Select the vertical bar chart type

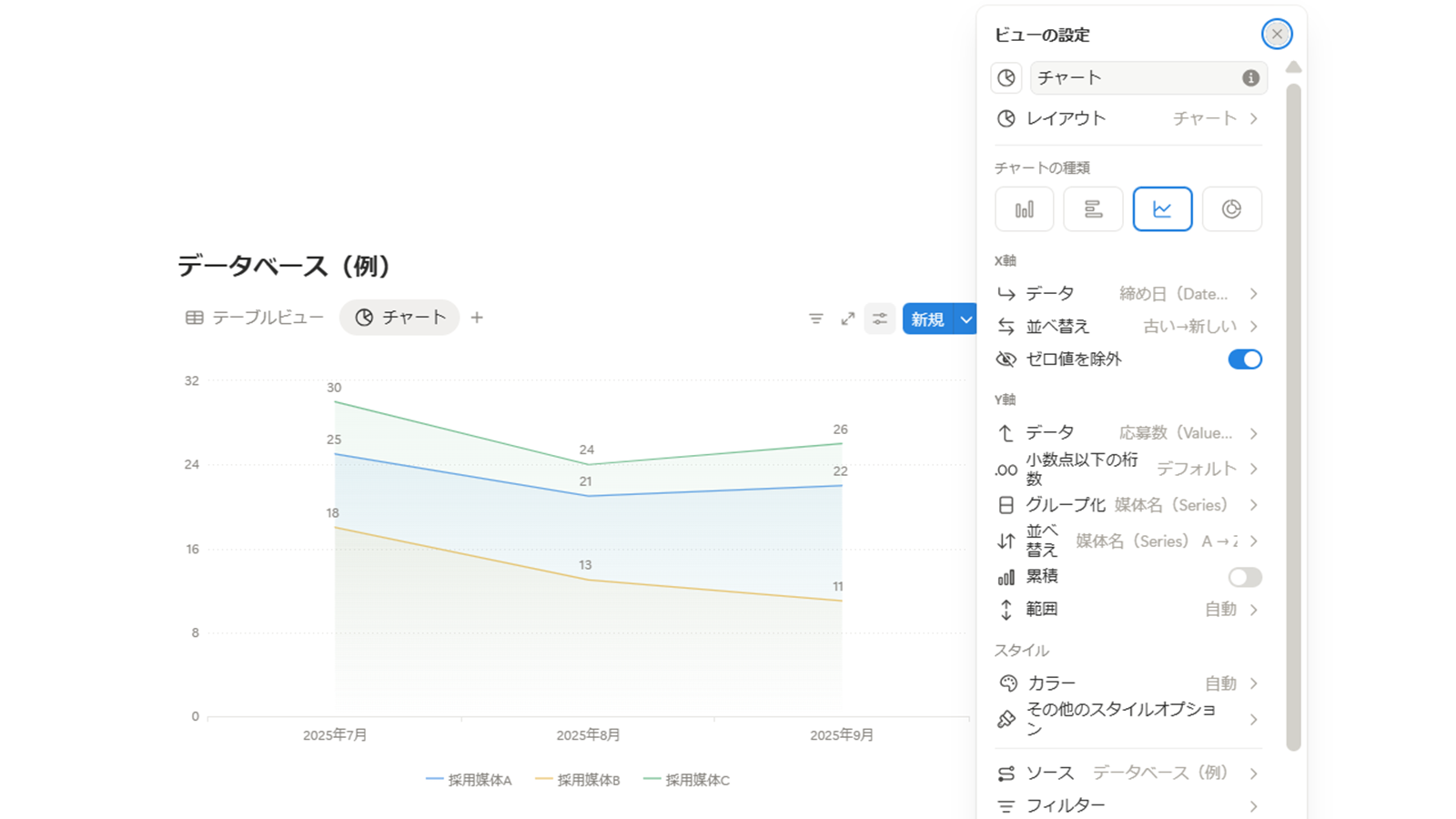pyautogui.click(x=1024, y=209)
